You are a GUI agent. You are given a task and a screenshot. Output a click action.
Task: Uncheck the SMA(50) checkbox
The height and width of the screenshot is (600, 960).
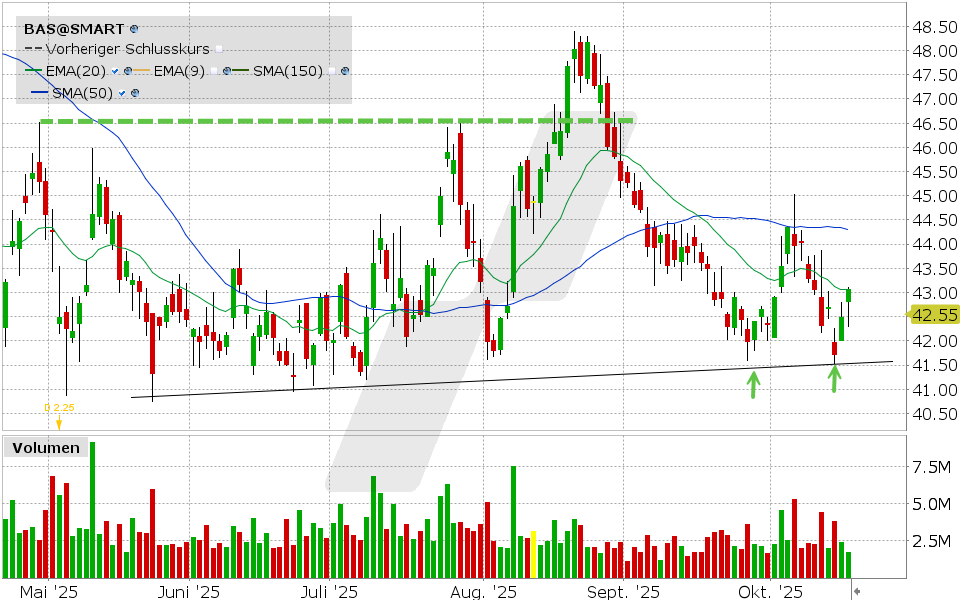coord(123,93)
